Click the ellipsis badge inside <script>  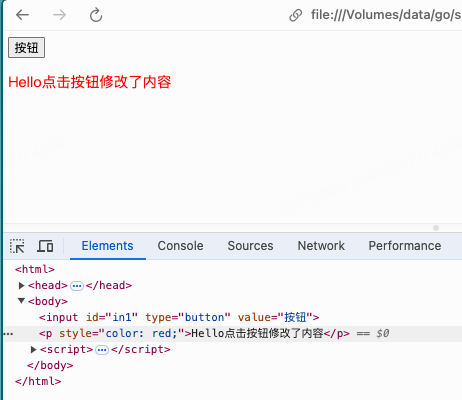102,350
